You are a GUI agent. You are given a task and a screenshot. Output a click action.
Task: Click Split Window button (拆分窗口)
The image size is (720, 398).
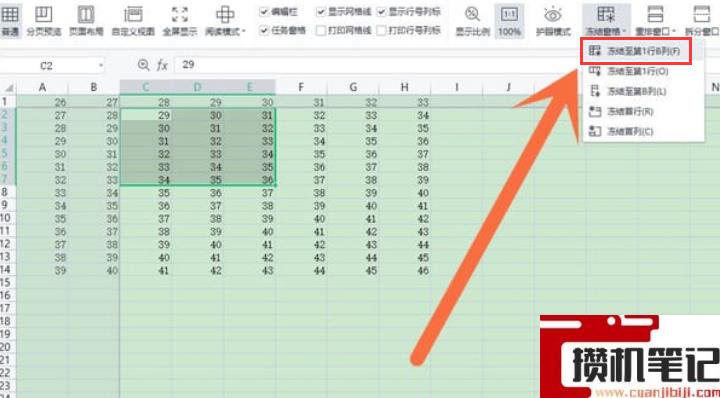tap(702, 20)
